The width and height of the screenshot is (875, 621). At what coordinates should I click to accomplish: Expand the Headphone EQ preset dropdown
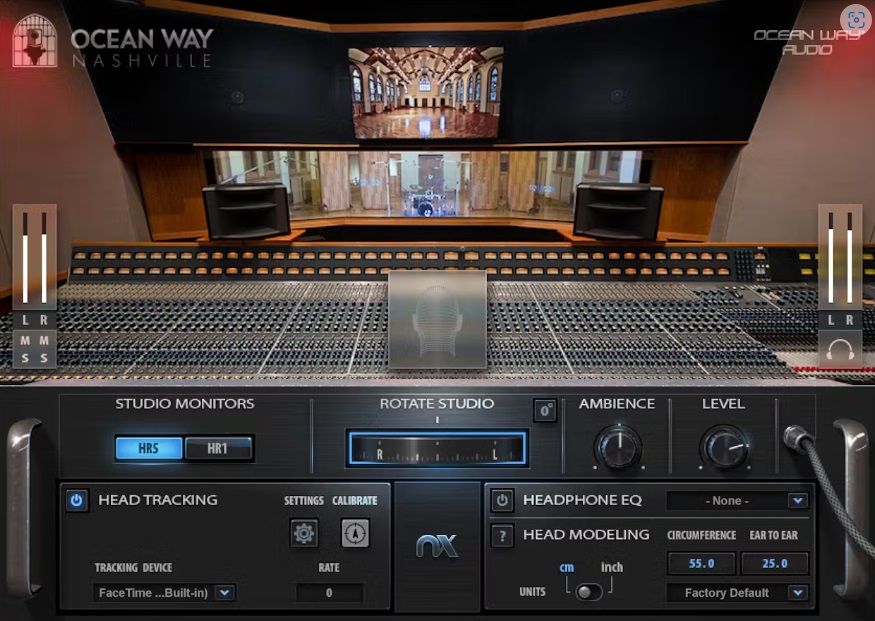click(x=737, y=500)
